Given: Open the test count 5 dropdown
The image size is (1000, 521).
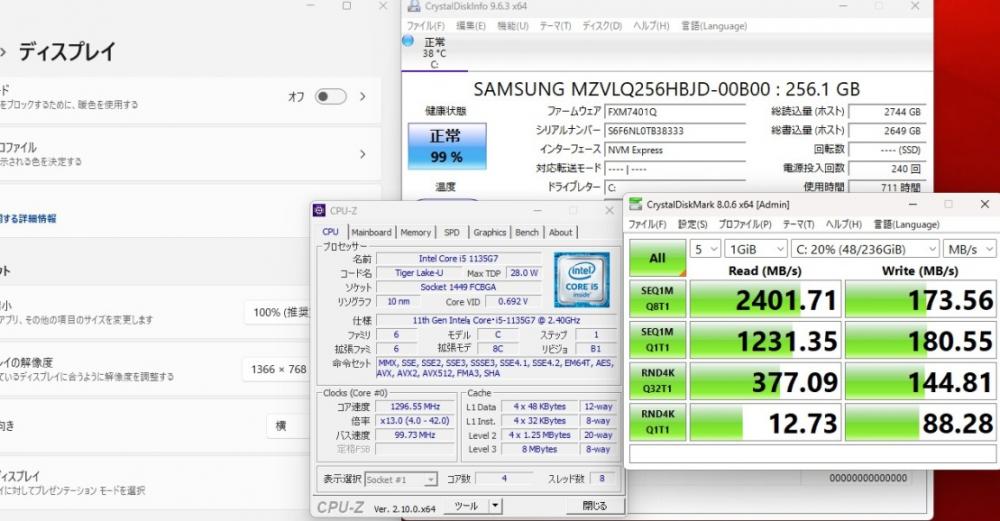Looking at the screenshot, I should [705, 249].
